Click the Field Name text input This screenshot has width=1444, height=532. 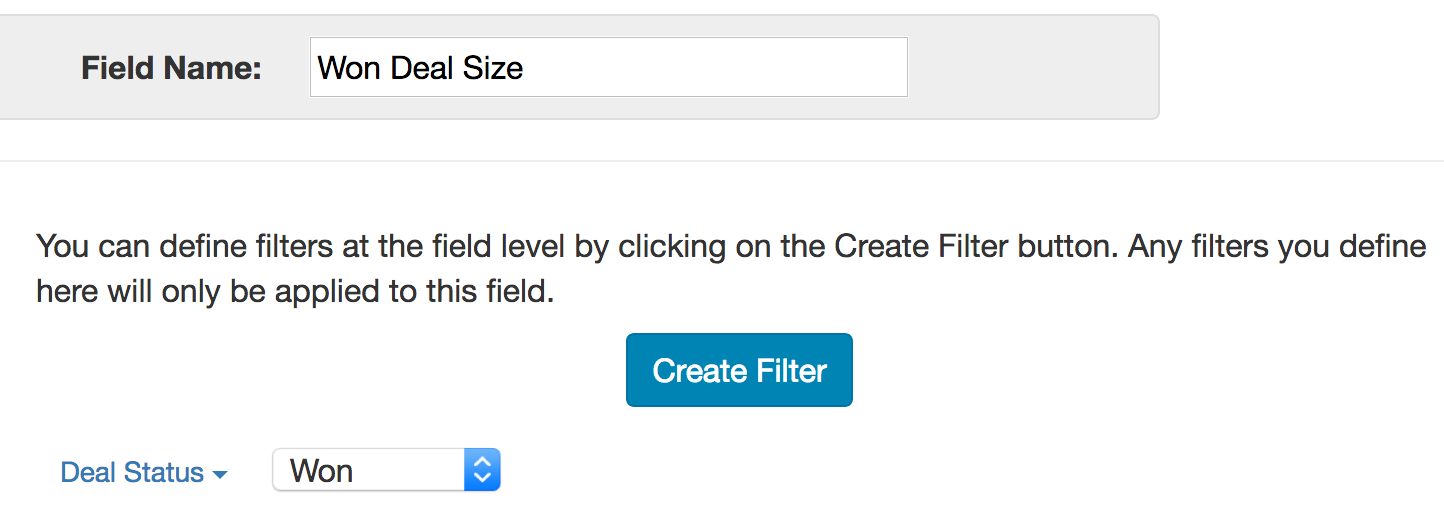tap(608, 67)
